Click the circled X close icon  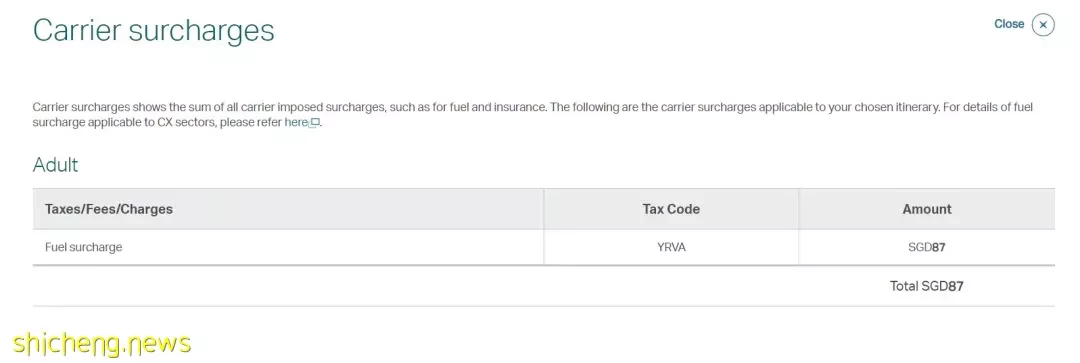1043,25
